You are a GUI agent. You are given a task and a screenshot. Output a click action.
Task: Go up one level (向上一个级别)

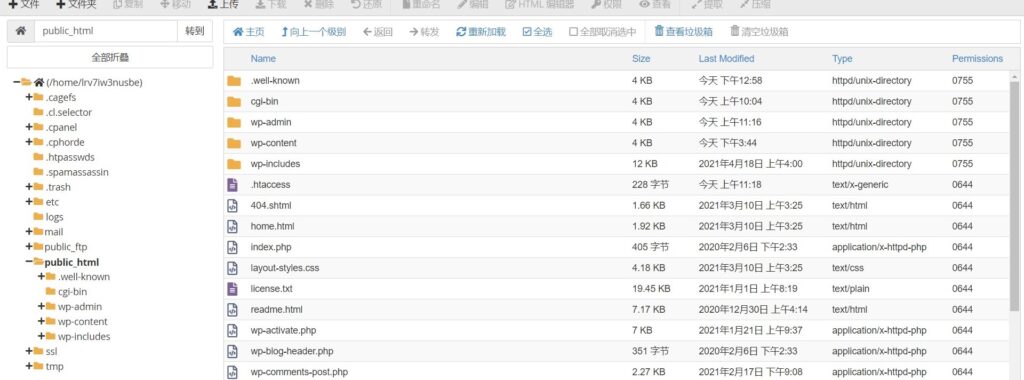(313, 31)
